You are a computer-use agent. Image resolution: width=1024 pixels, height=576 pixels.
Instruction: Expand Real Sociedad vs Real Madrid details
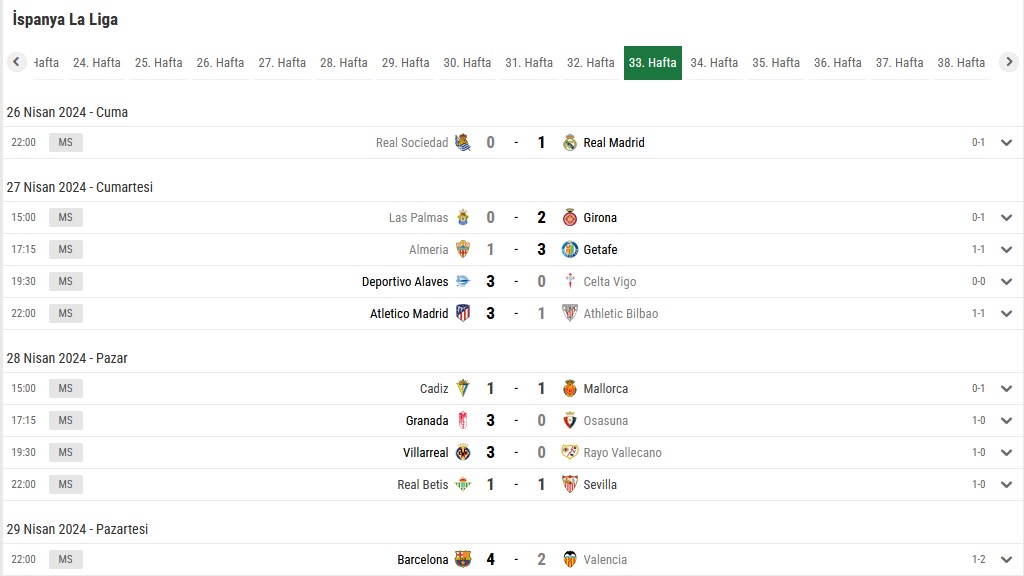(x=1006, y=142)
